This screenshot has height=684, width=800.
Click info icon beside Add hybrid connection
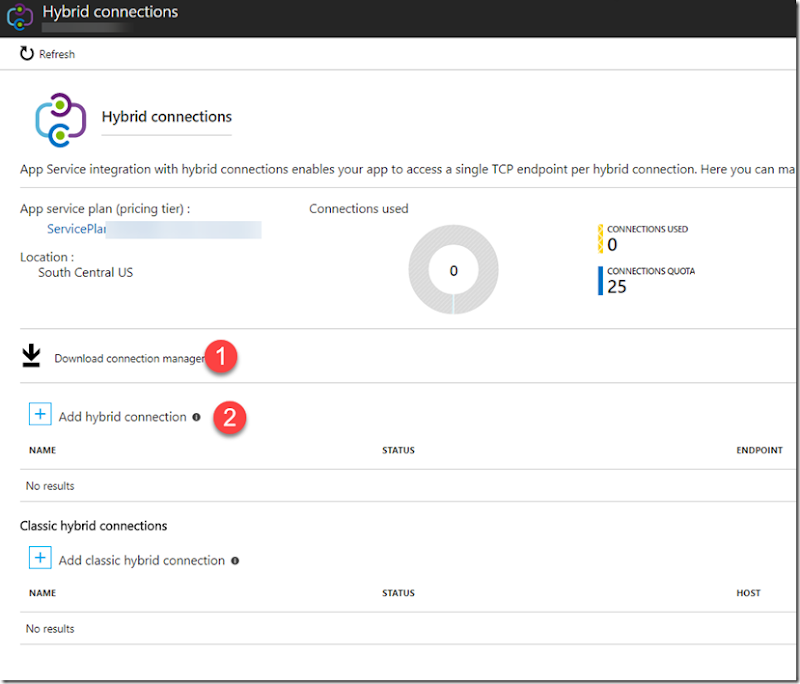point(196,417)
